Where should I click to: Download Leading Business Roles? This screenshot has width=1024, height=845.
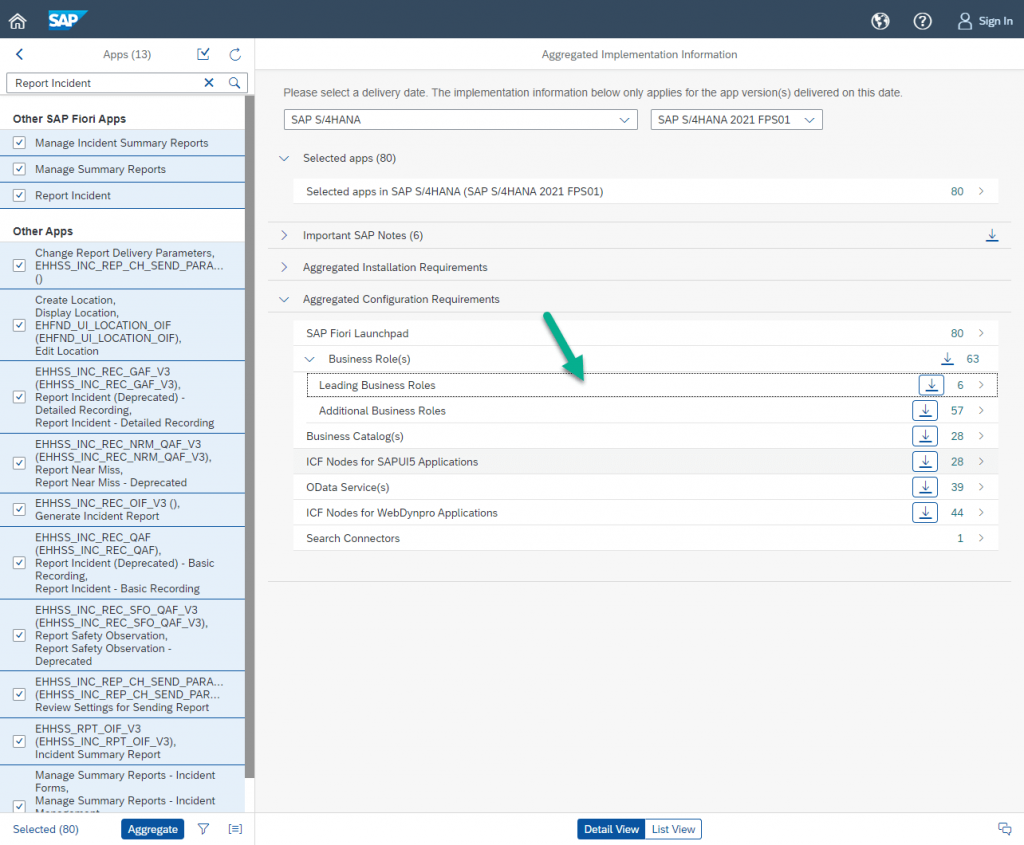931,385
